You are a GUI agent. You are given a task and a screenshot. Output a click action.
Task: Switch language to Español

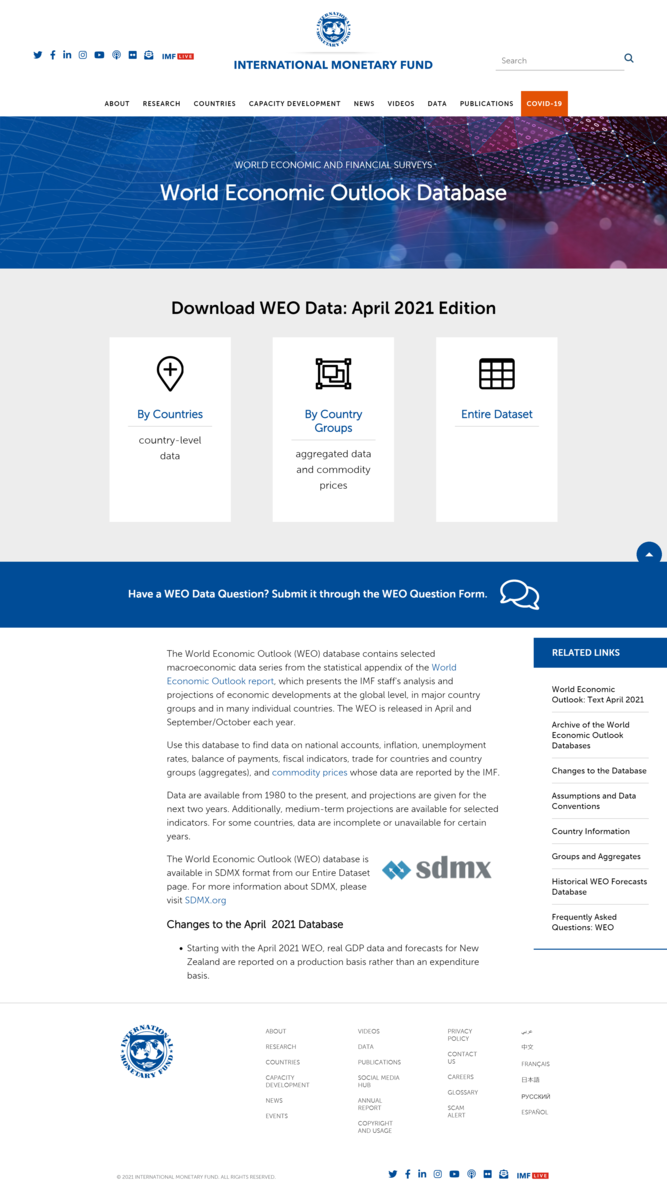[x=534, y=1112]
